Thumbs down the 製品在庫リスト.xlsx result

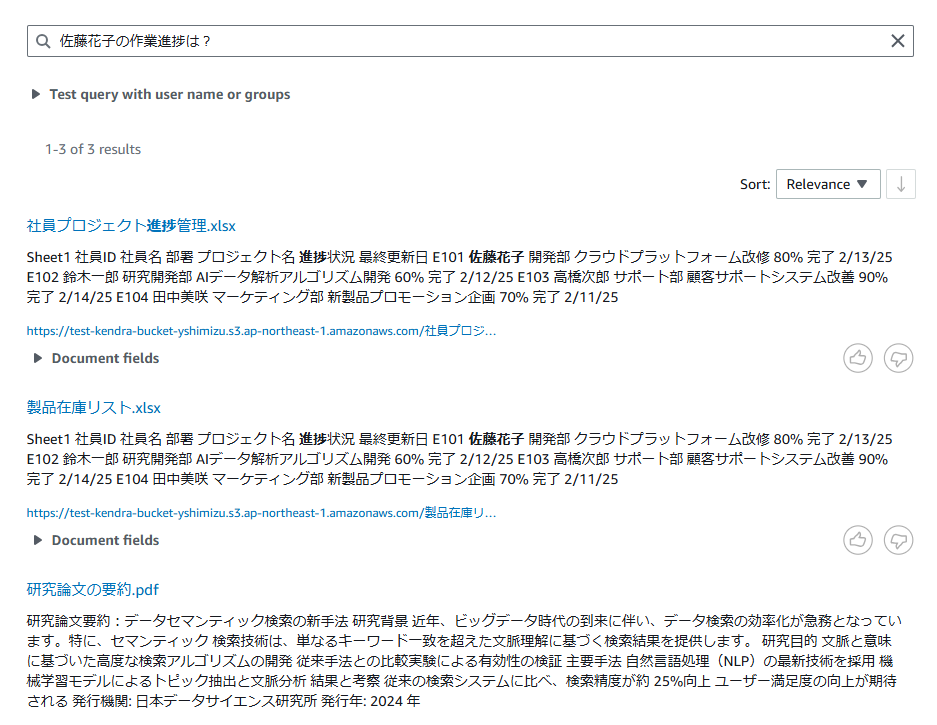pyautogui.click(x=898, y=540)
